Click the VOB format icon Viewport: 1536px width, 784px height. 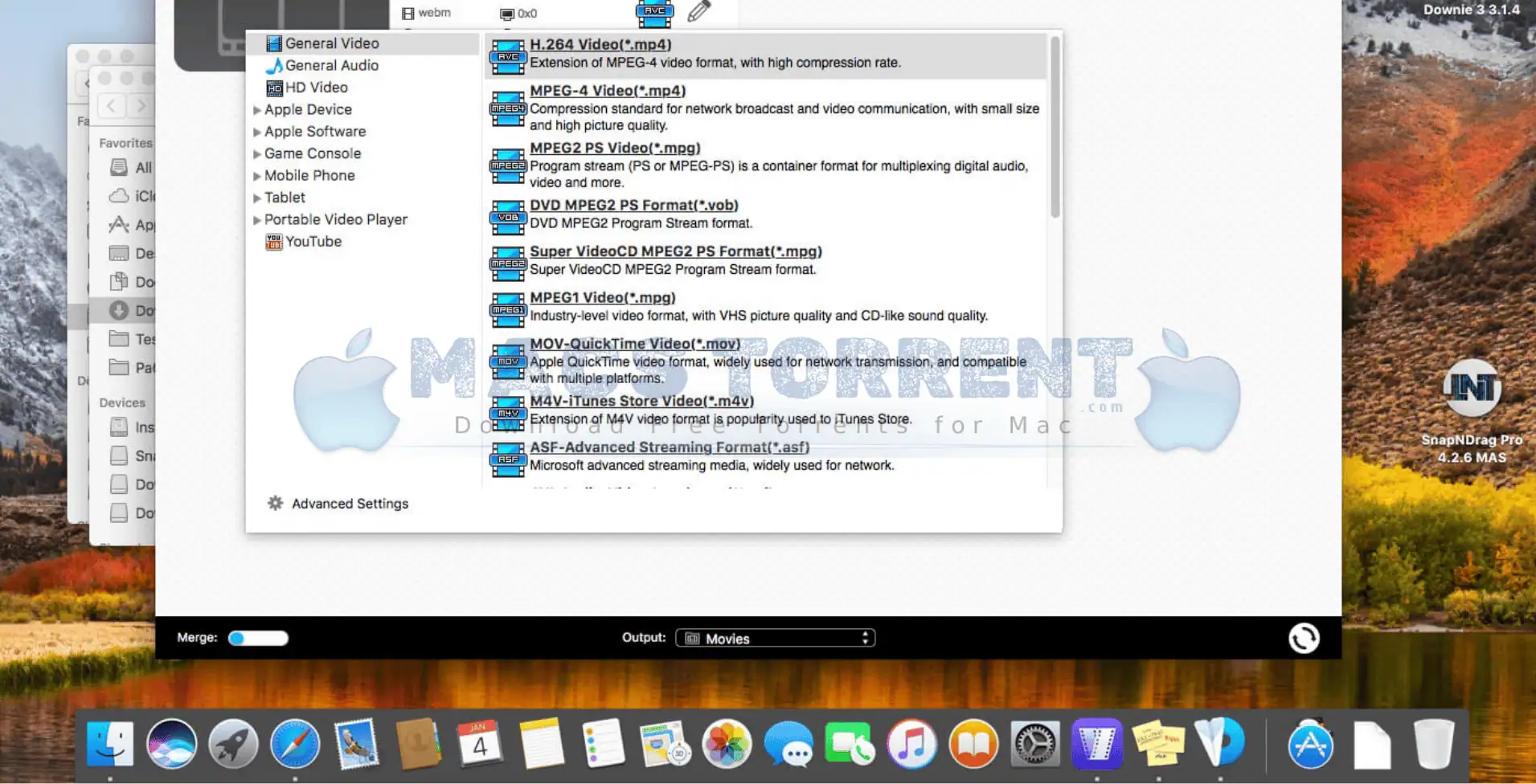(x=508, y=218)
